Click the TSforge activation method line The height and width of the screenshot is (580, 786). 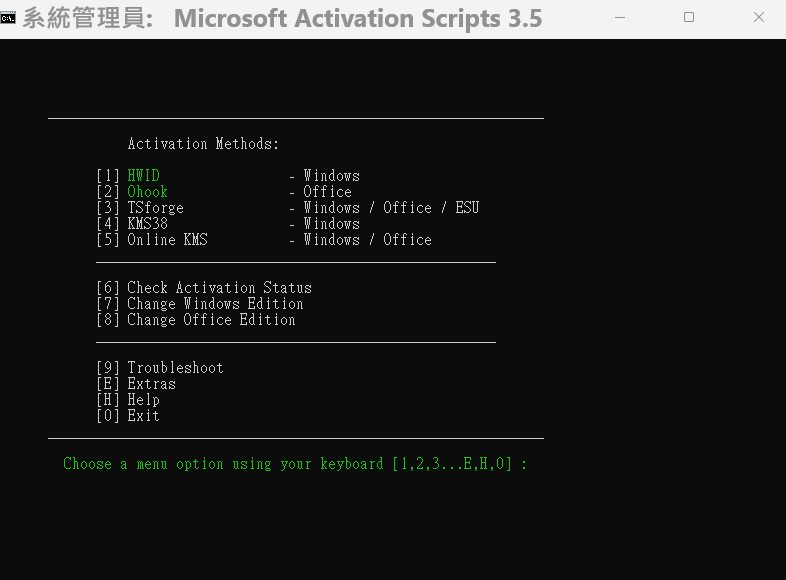pos(155,208)
